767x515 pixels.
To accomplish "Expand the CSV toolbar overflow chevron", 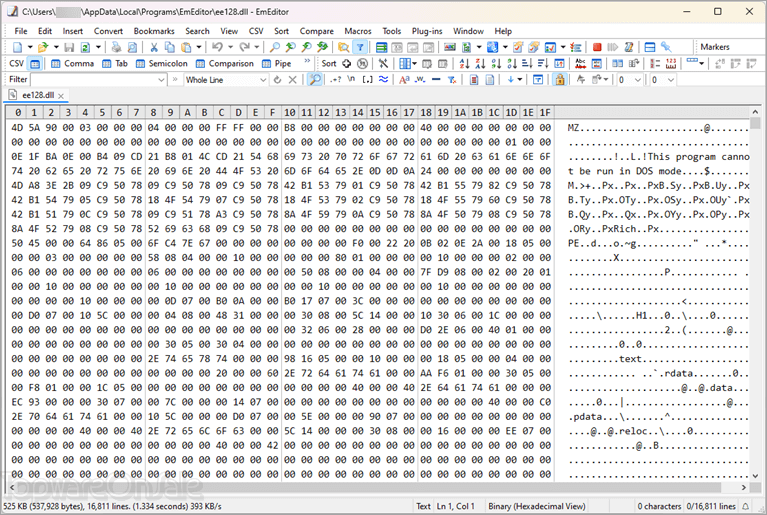I will coord(307,61).
